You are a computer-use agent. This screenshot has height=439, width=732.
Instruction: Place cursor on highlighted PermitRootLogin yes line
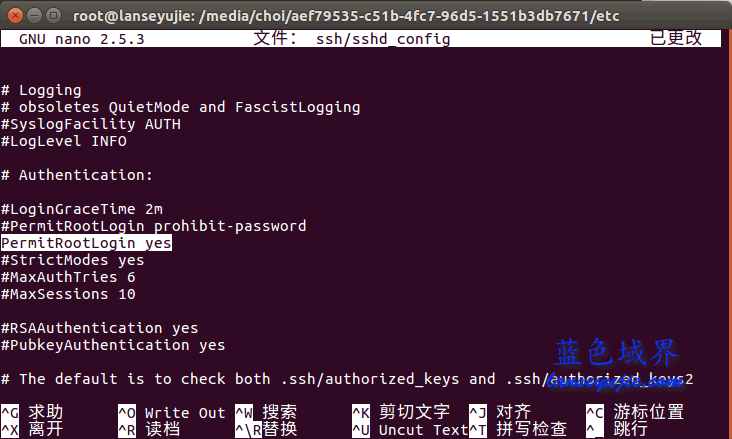(86, 243)
